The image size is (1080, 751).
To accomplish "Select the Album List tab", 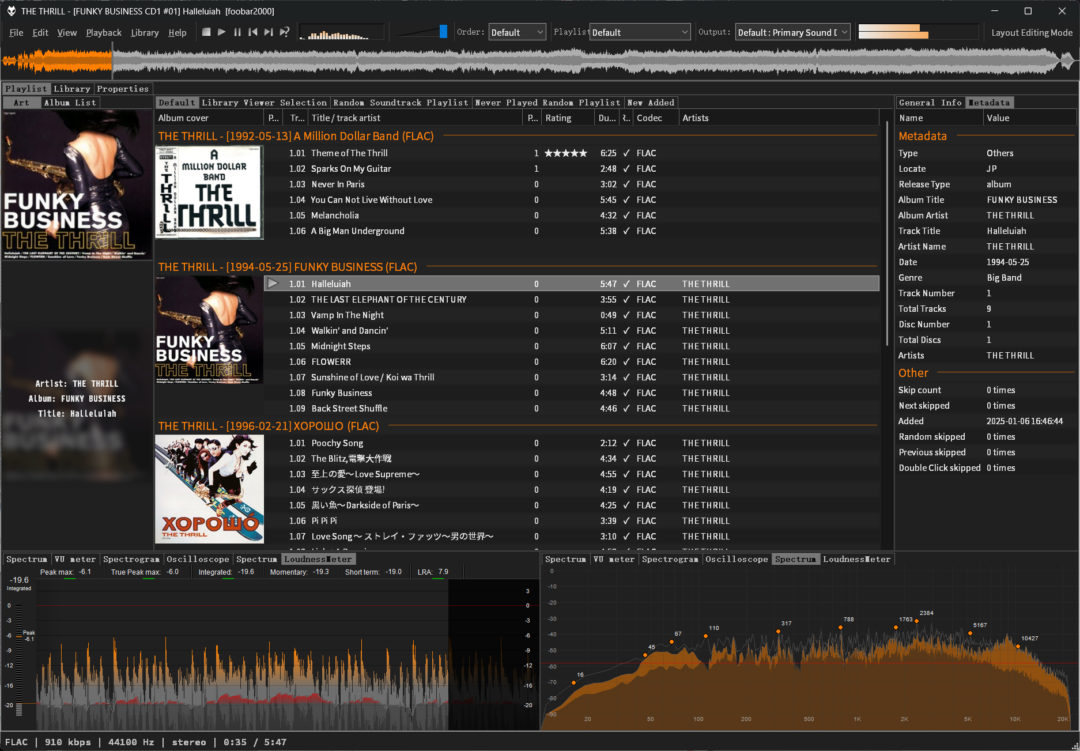I will pos(70,103).
